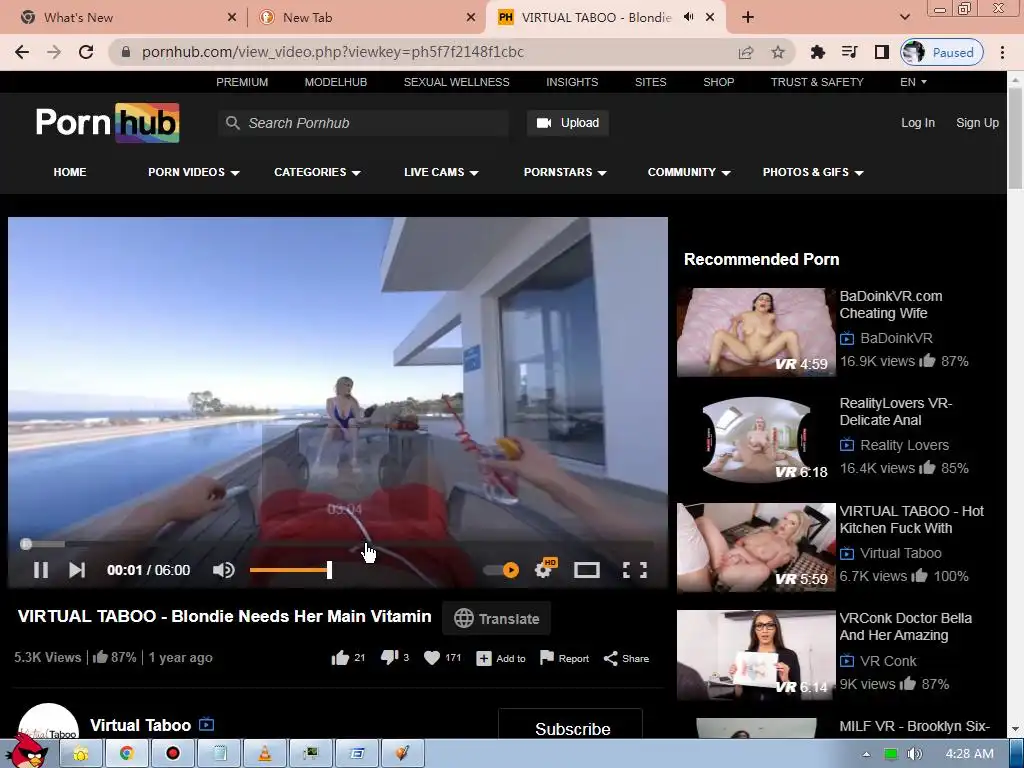1024x768 pixels.
Task: Go to the HOME navigation item
Action: point(70,172)
